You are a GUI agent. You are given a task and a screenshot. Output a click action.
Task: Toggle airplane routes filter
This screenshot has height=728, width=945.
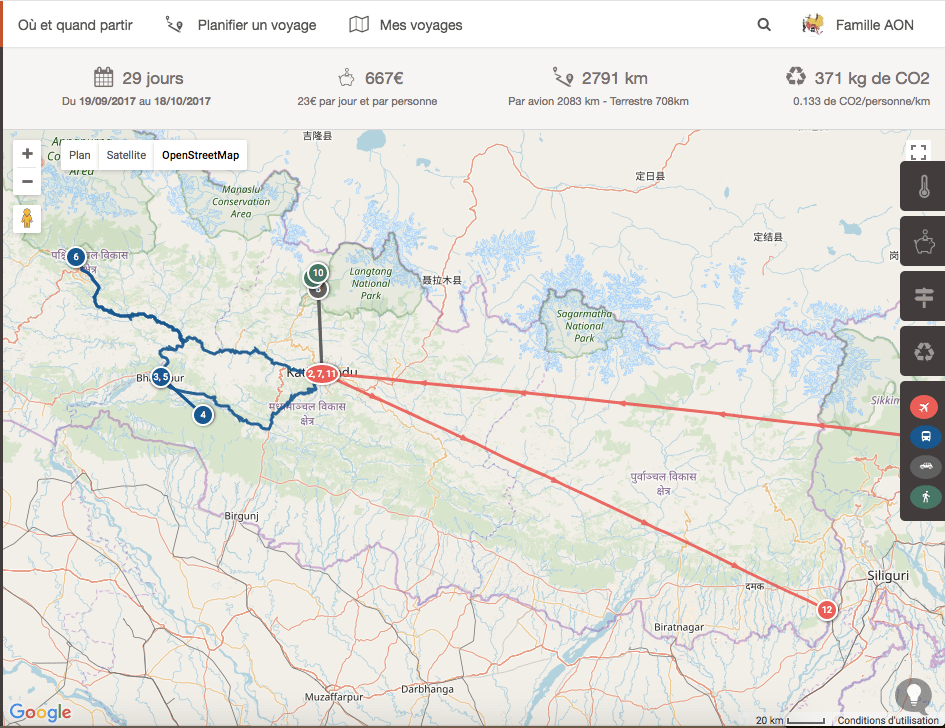coord(924,407)
